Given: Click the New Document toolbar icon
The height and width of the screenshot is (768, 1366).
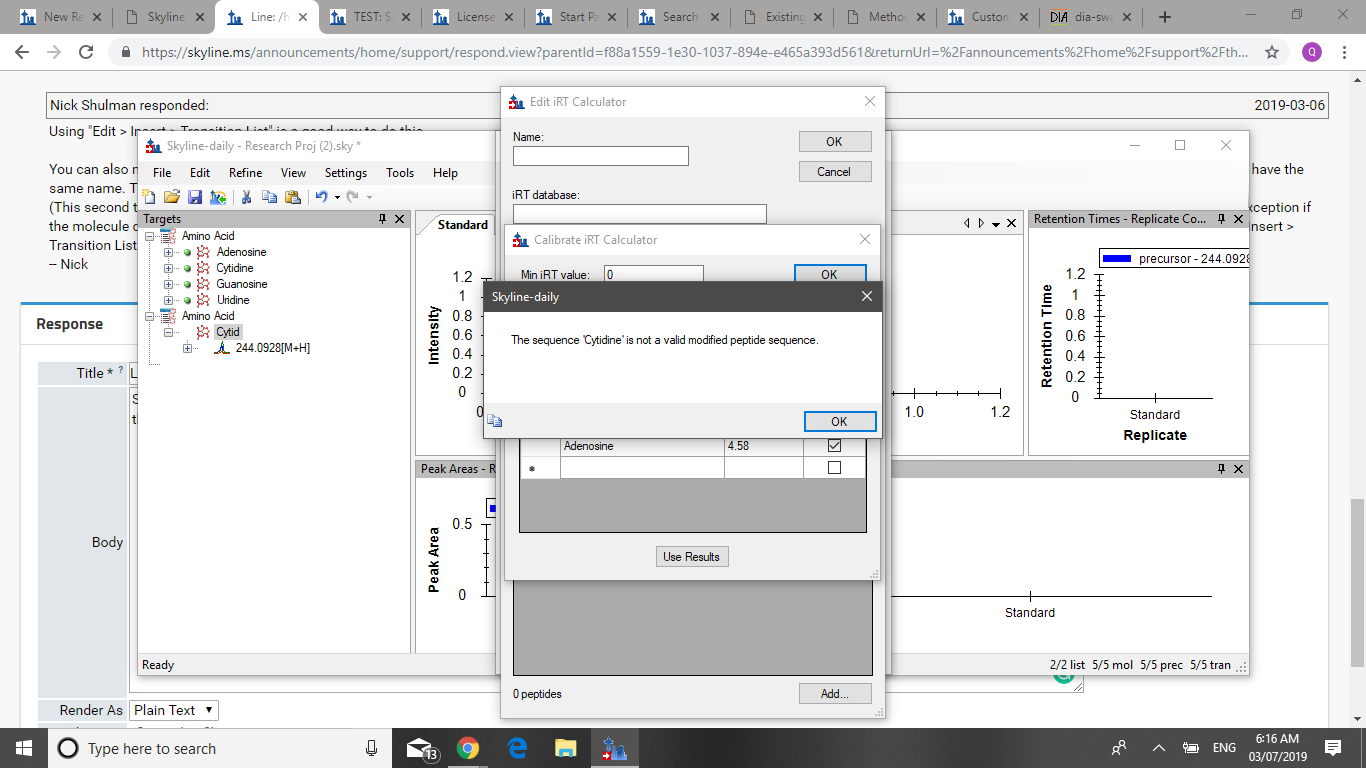Looking at the screenshot, I should tap(149, 197).
